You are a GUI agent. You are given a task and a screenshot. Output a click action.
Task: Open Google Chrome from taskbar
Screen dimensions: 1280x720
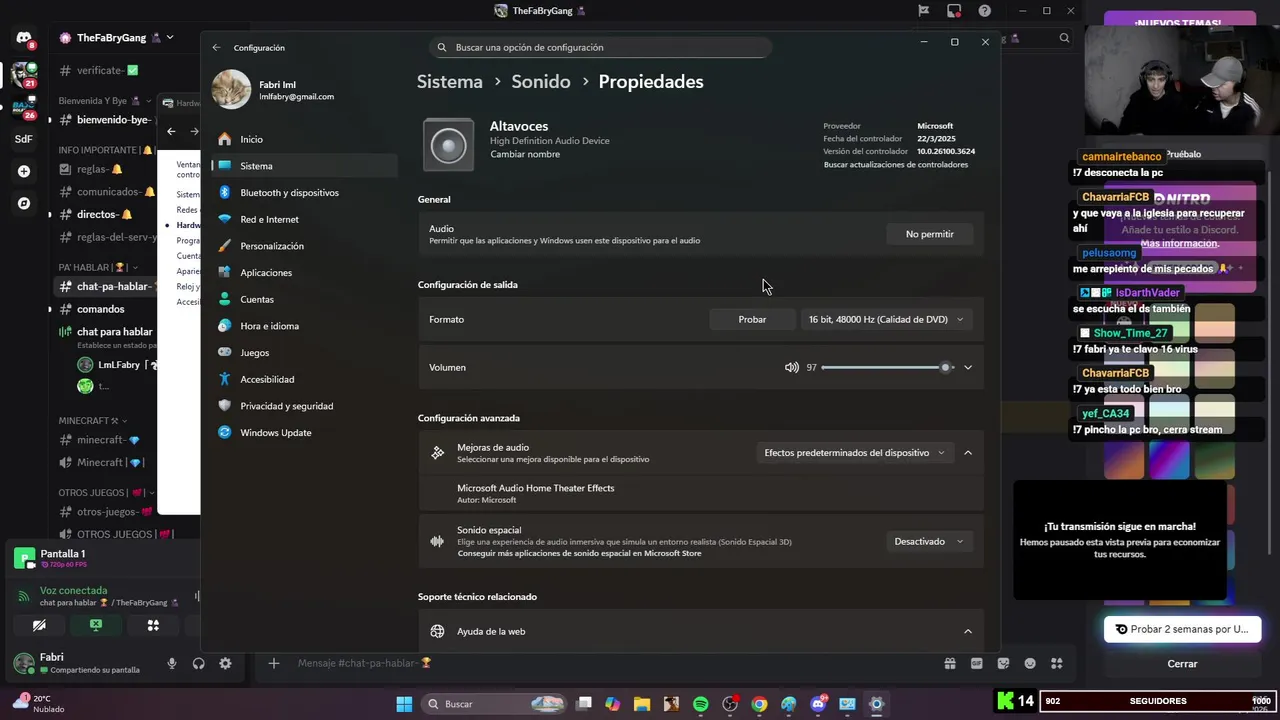pos(759,704)
